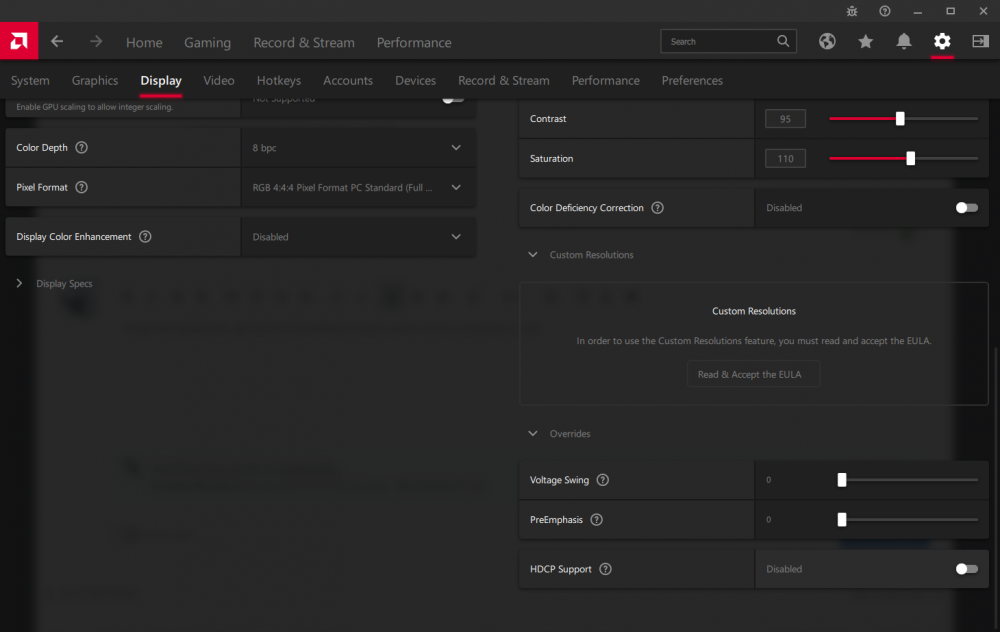Open notifications bell icon
Viewport: 1000px width, 632px height.
(904, 42)
